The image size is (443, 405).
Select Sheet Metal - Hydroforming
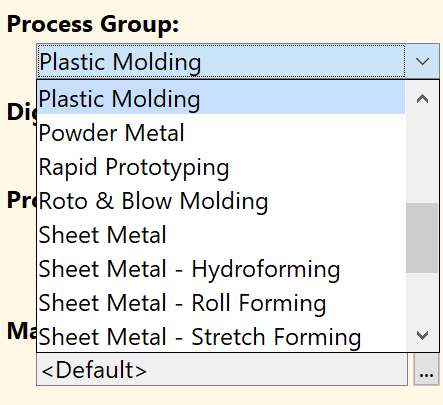click(x=221, y=269)
